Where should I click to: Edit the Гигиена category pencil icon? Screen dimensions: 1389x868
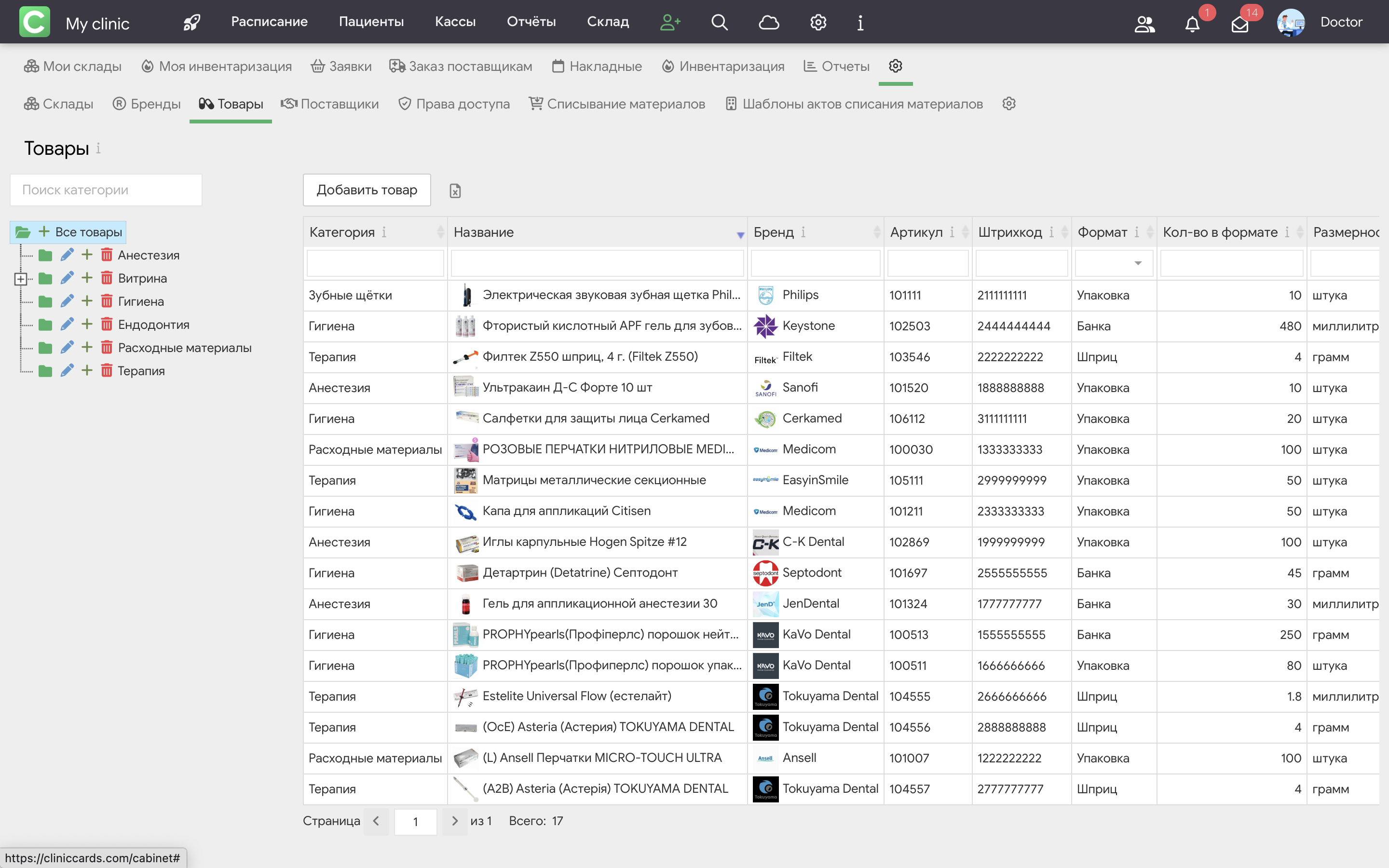pyautogui.click(x=67, y=301)
